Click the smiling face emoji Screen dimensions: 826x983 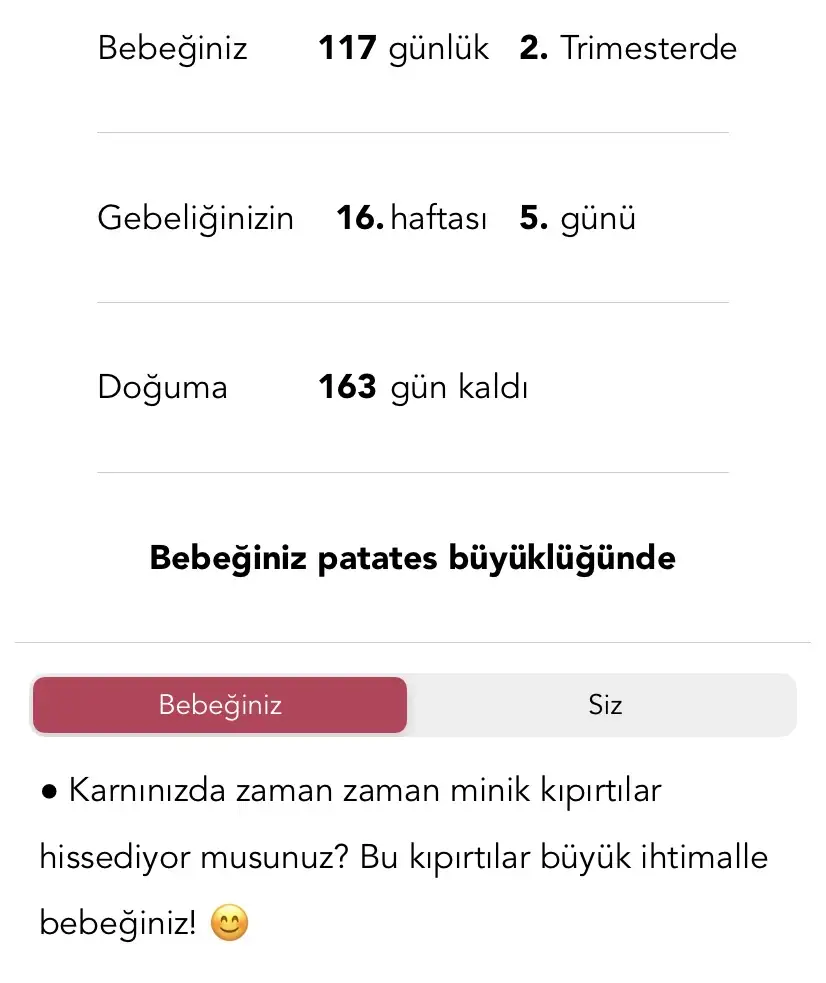point(229,924)
